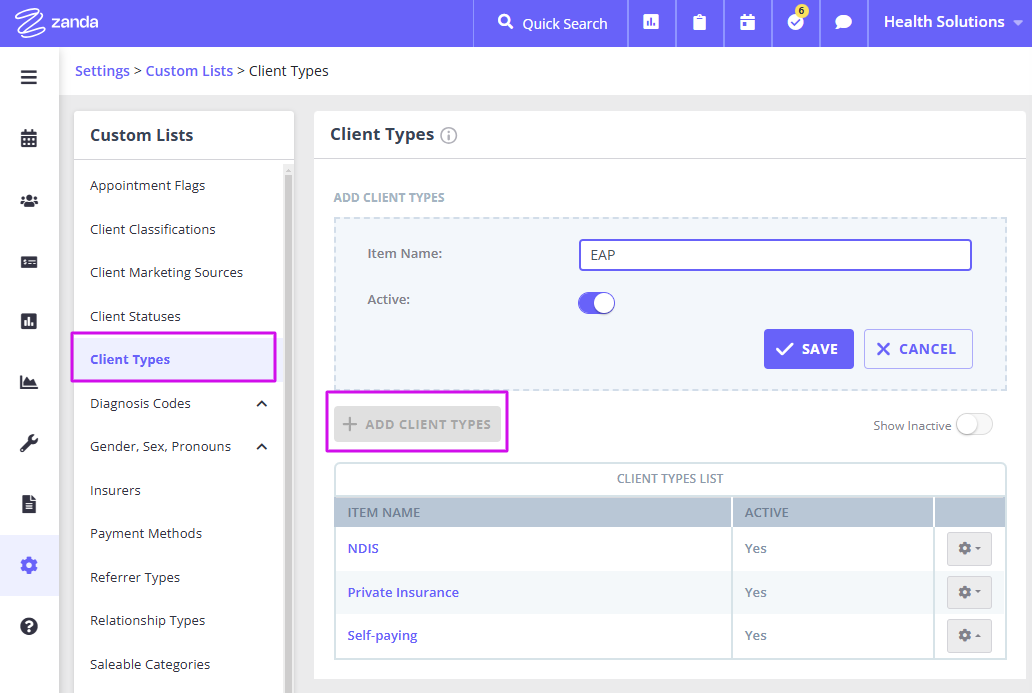Collapse the Gender, Sex, Pronouns section
The width and height of the screenshot is (1032, 693).
tap(262, 445)
